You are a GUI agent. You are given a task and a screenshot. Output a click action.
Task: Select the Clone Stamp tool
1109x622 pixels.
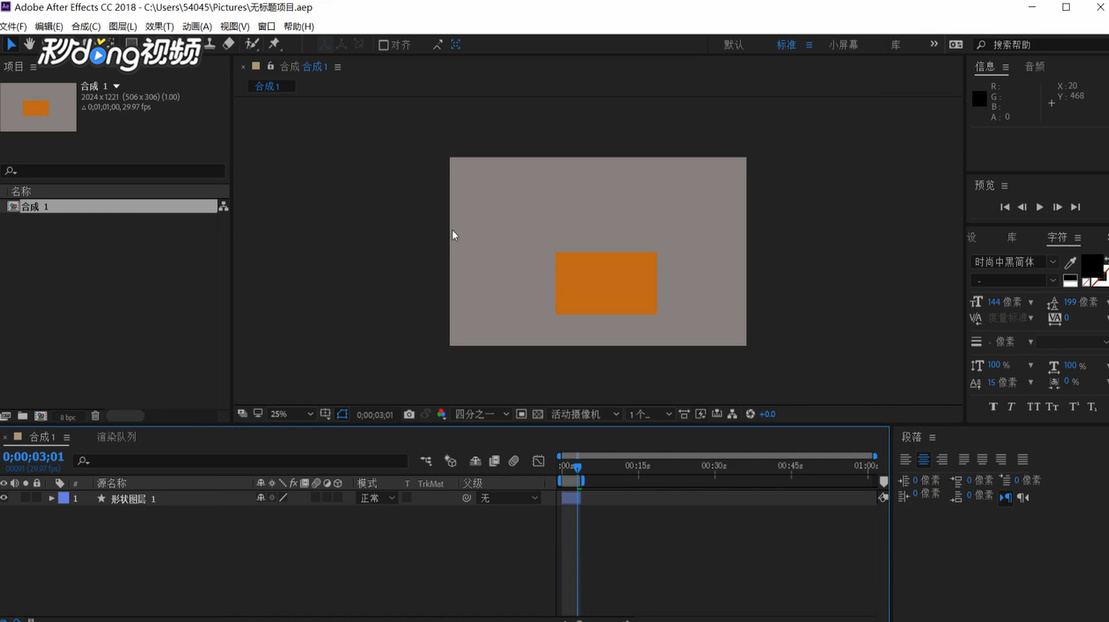pos(210,44)
